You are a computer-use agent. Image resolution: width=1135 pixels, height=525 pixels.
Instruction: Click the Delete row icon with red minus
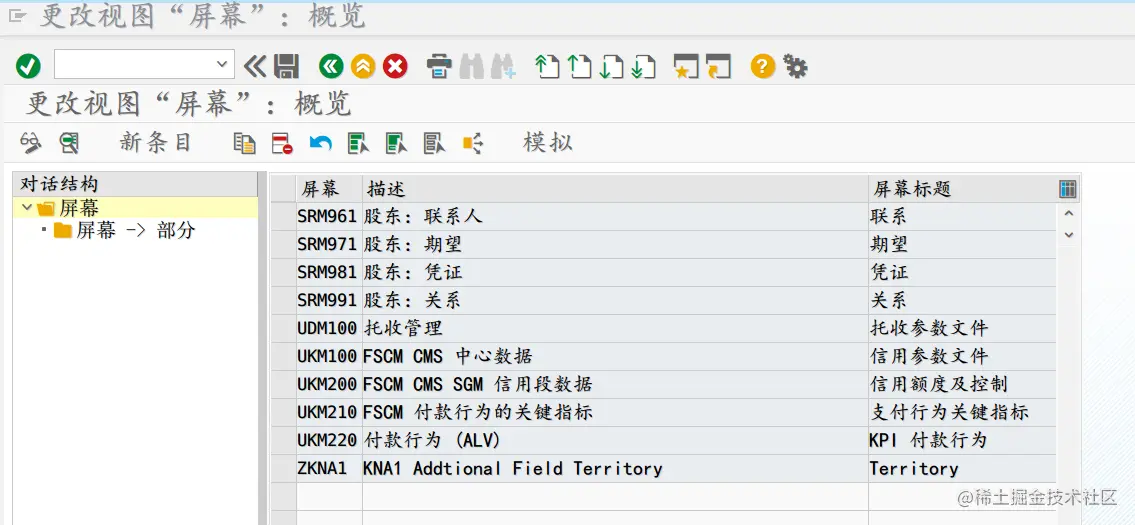click(282, 143)
